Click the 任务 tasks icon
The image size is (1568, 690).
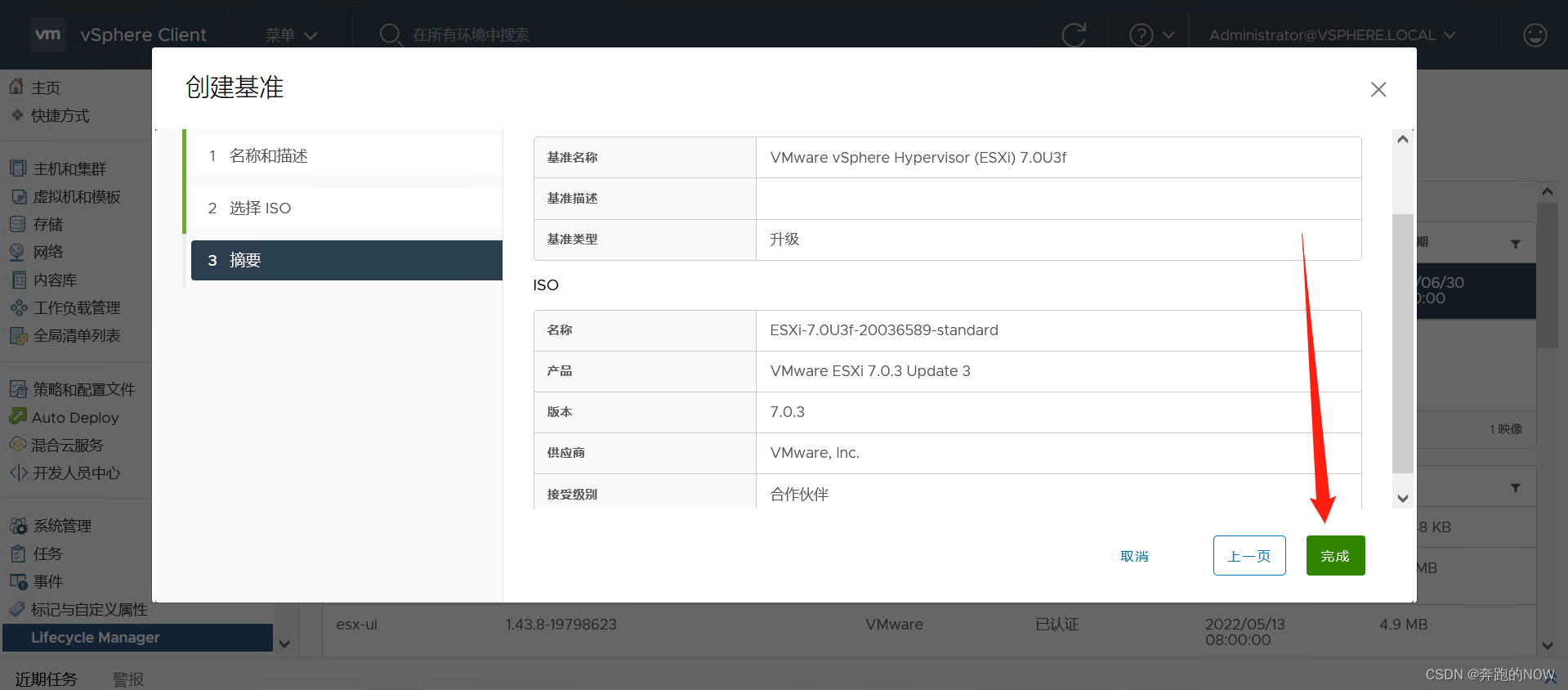(18, 553)
